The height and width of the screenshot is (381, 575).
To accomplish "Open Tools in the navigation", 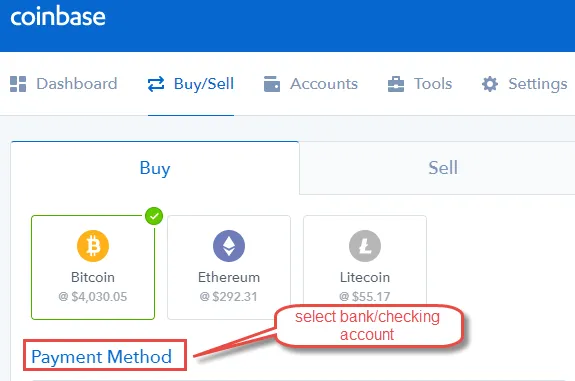I will pyautogui.click(x=420, y=84).
